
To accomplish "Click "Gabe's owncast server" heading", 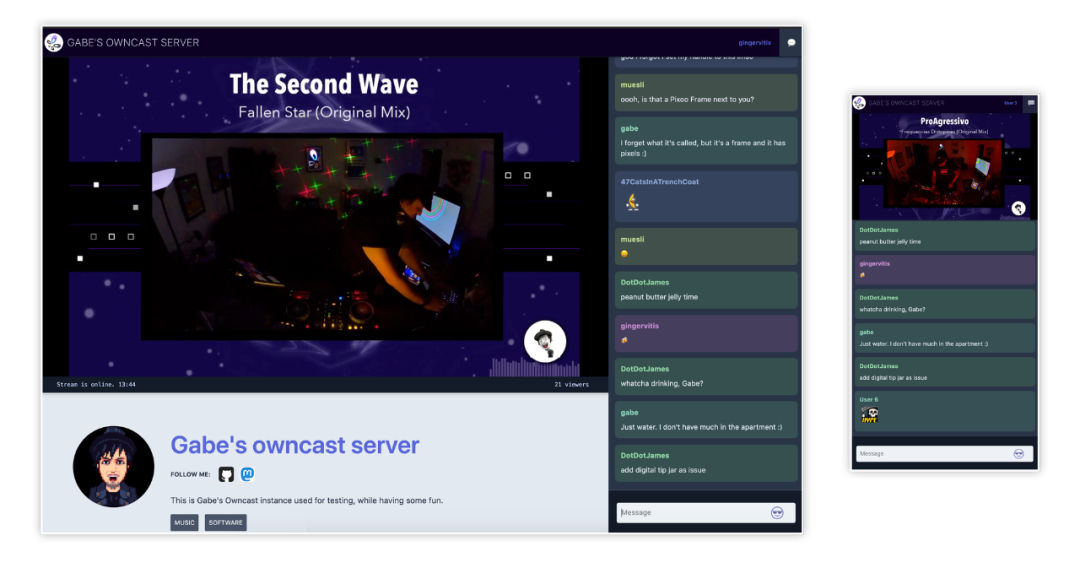I will 295,445.
